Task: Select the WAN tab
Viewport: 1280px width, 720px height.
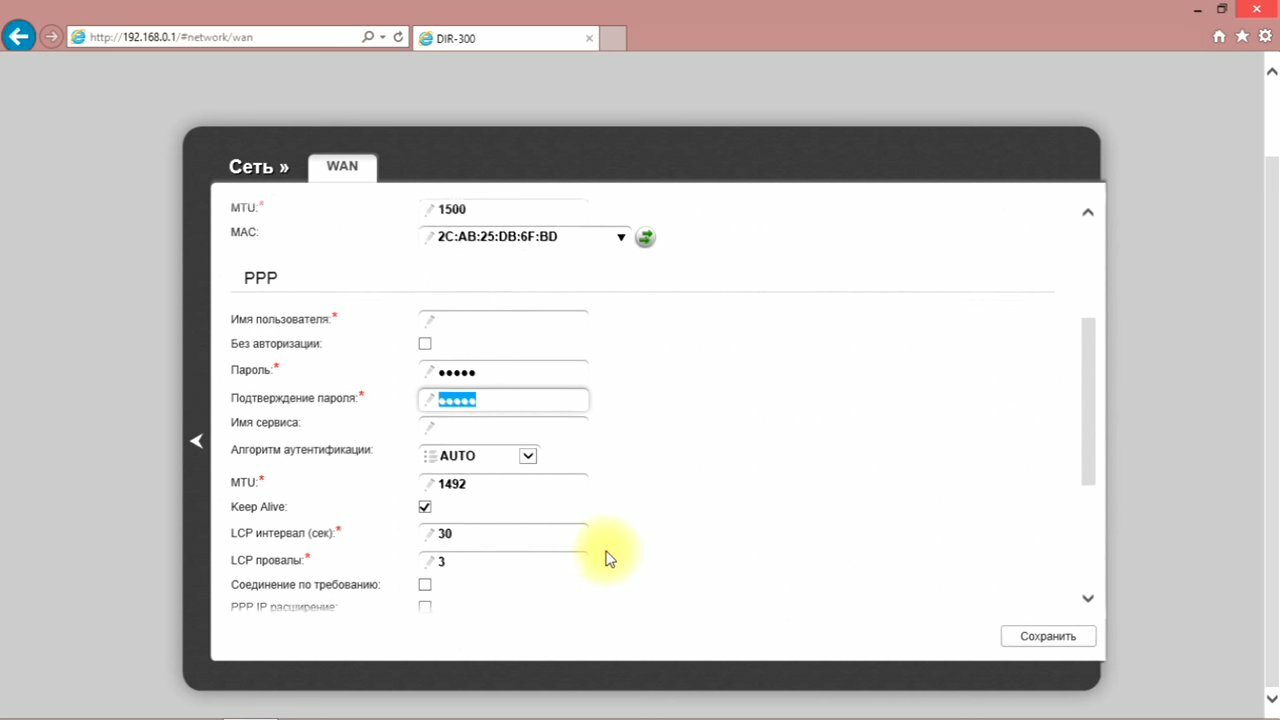Action: click(x=342, y=166)
